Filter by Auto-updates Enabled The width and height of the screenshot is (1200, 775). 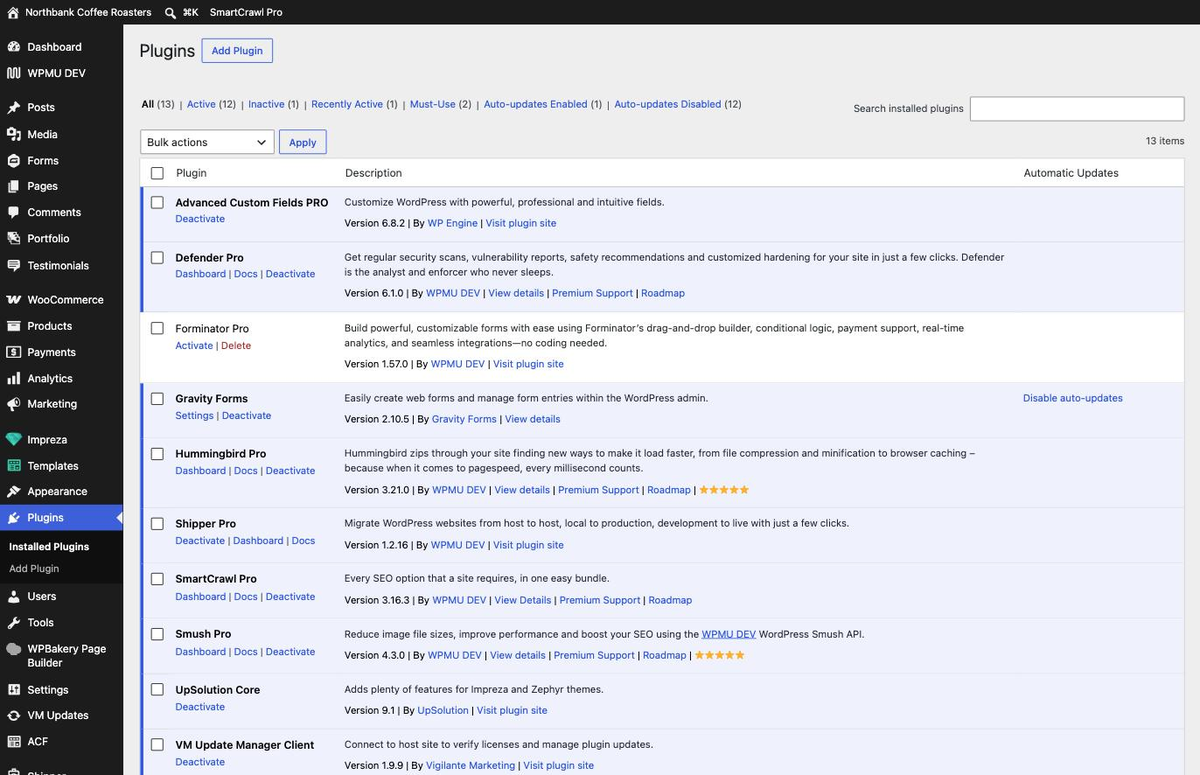(x=543, y=104)
